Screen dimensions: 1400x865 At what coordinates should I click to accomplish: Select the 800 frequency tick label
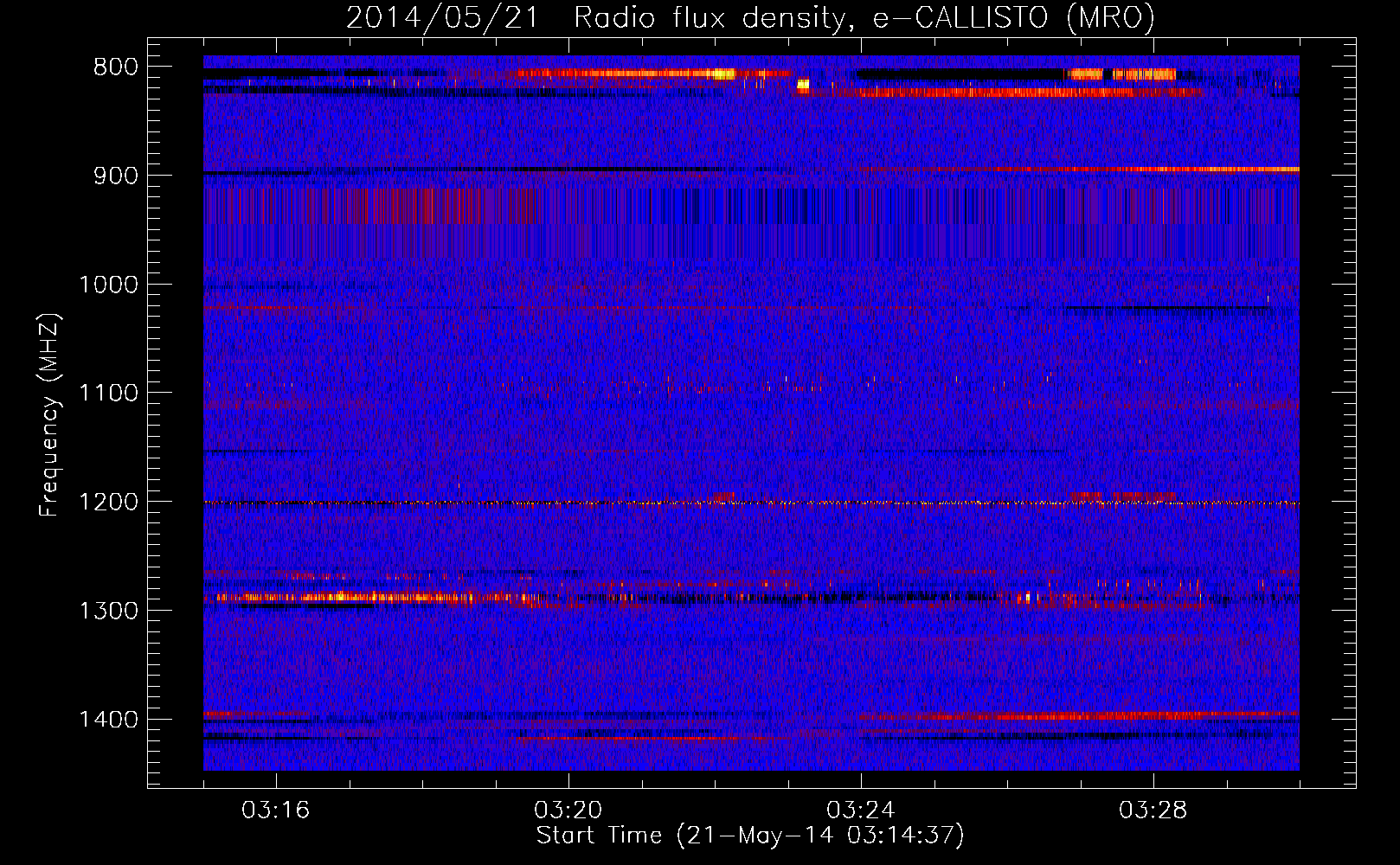click(x=115, y=67)
